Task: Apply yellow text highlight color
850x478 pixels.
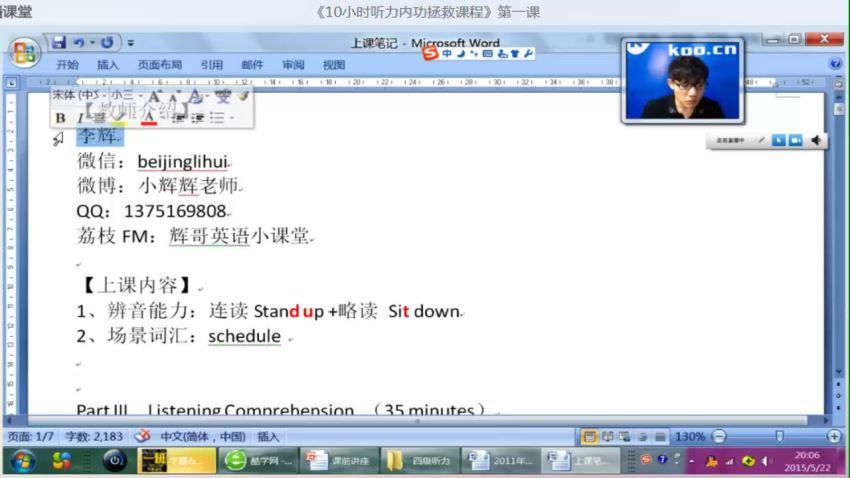Action: (x=121, y=118)
